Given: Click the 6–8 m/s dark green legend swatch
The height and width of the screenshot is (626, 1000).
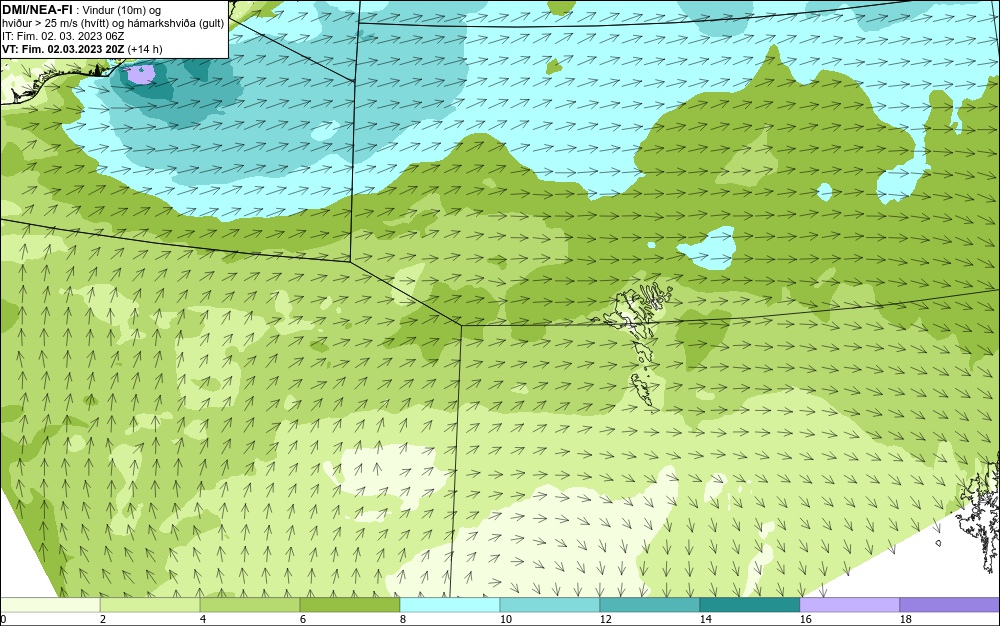Looking at the screenshot, I should [x=349, y=605].
